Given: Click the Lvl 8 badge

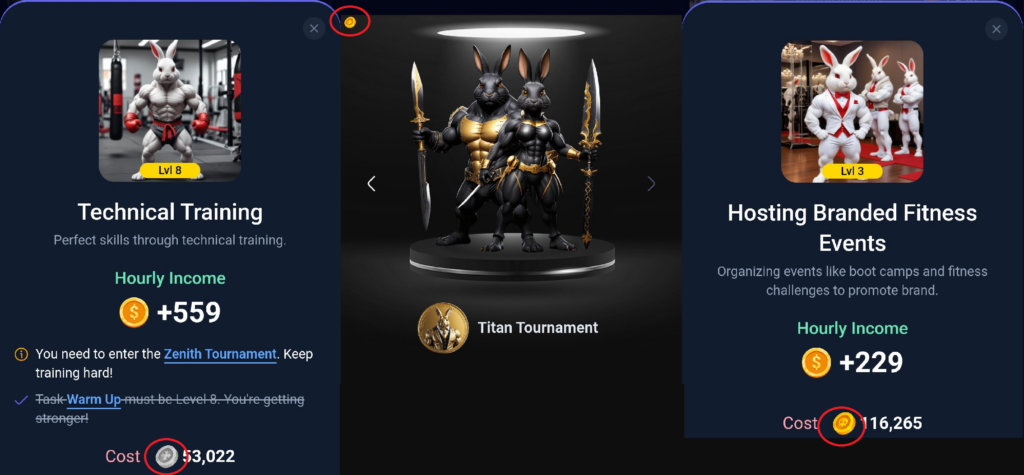Looking at the screenshot, I should 170,171.
